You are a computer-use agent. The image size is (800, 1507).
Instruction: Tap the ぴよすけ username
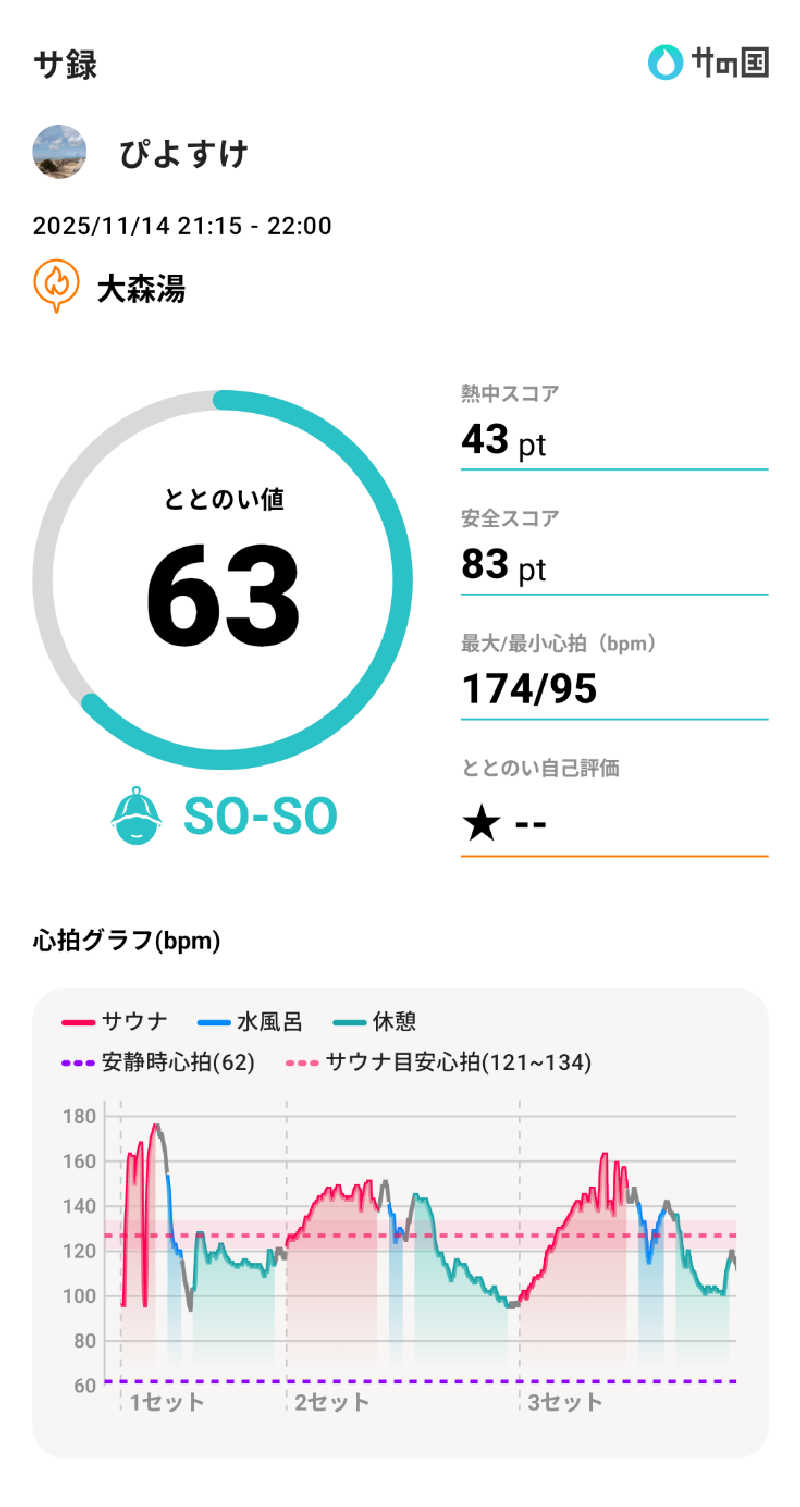tap(183, 154)
